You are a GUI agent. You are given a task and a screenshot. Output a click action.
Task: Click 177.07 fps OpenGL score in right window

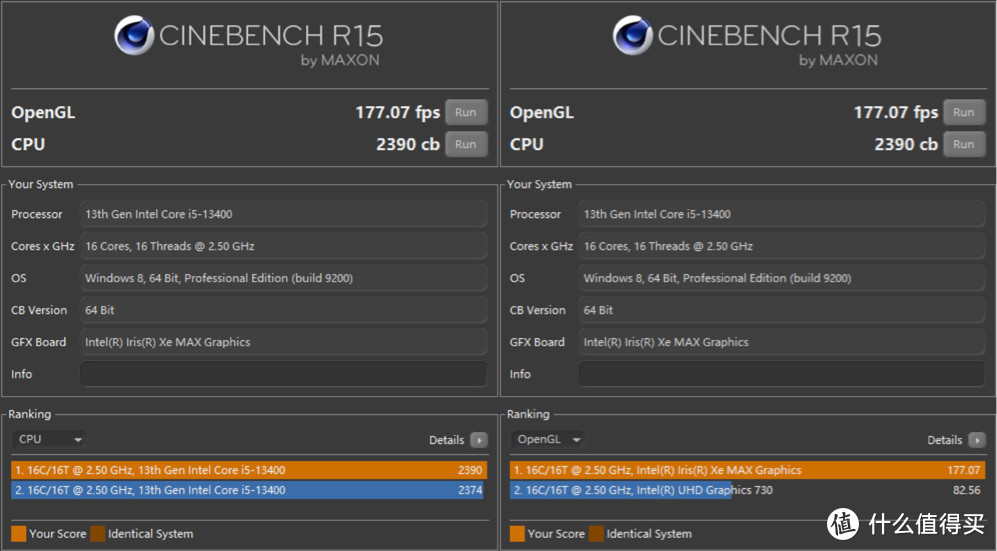pos(896,112)
